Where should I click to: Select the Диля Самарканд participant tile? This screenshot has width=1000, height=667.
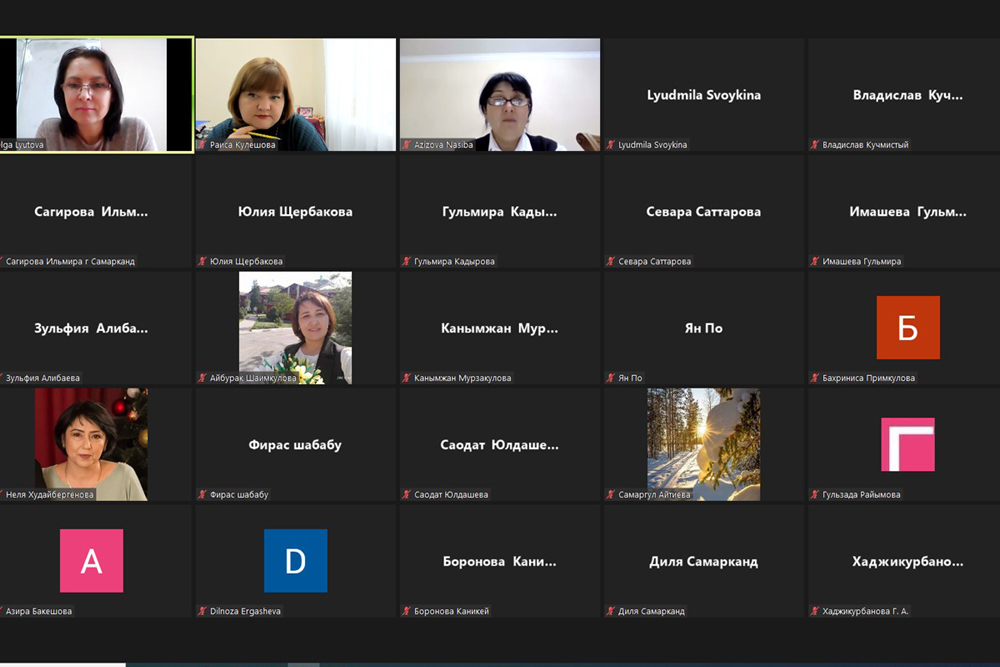703,561
